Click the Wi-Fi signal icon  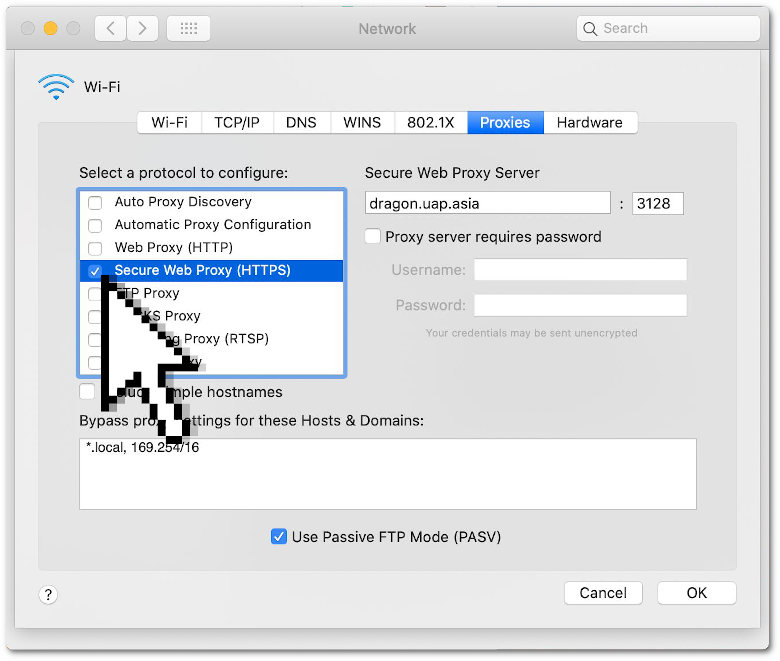(x=56, y=87)
